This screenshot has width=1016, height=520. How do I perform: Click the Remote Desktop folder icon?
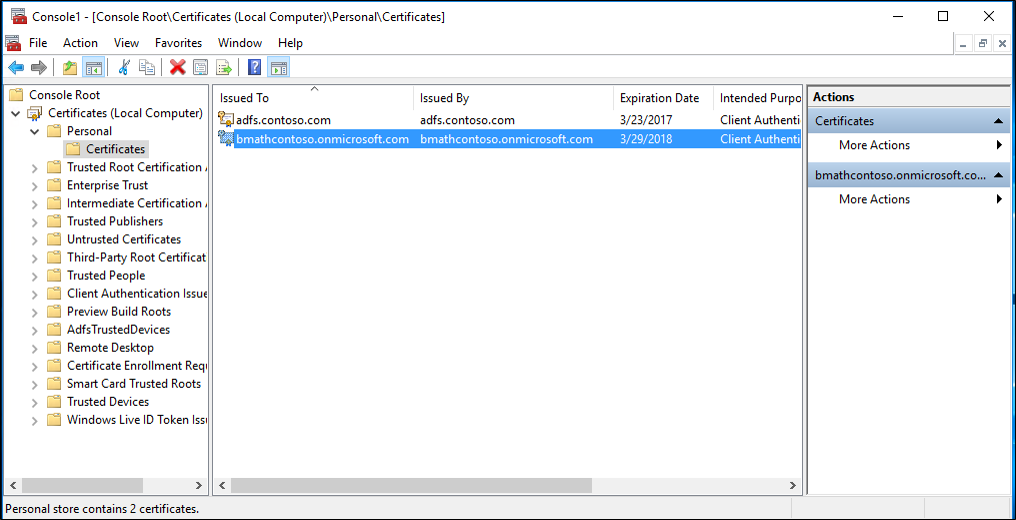54,348
